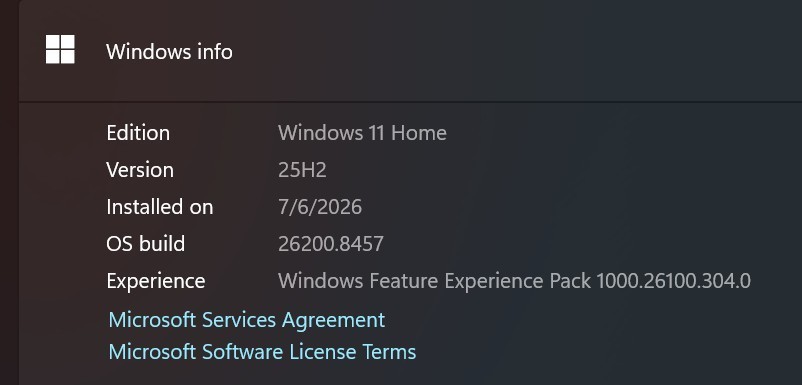
Task: Collapse the Windows info section header
Action: [410, 51]
